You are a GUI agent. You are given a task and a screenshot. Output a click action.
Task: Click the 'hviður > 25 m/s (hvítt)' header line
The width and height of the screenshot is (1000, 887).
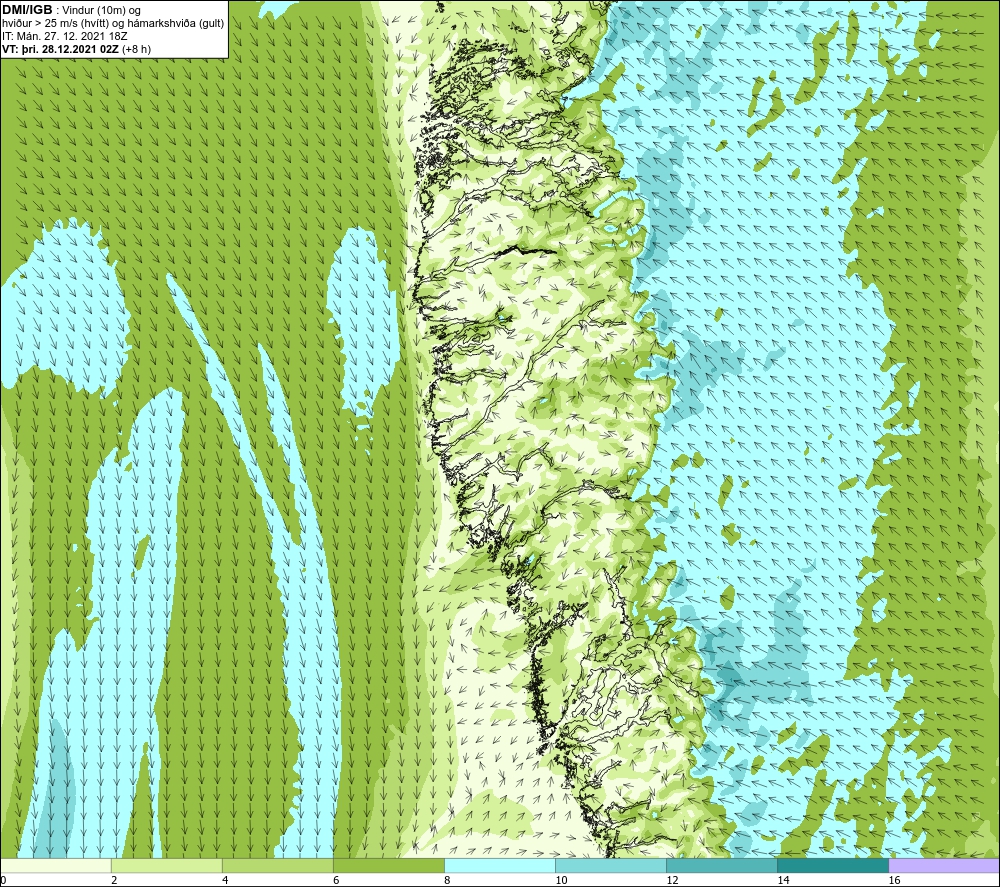[113, 24]
